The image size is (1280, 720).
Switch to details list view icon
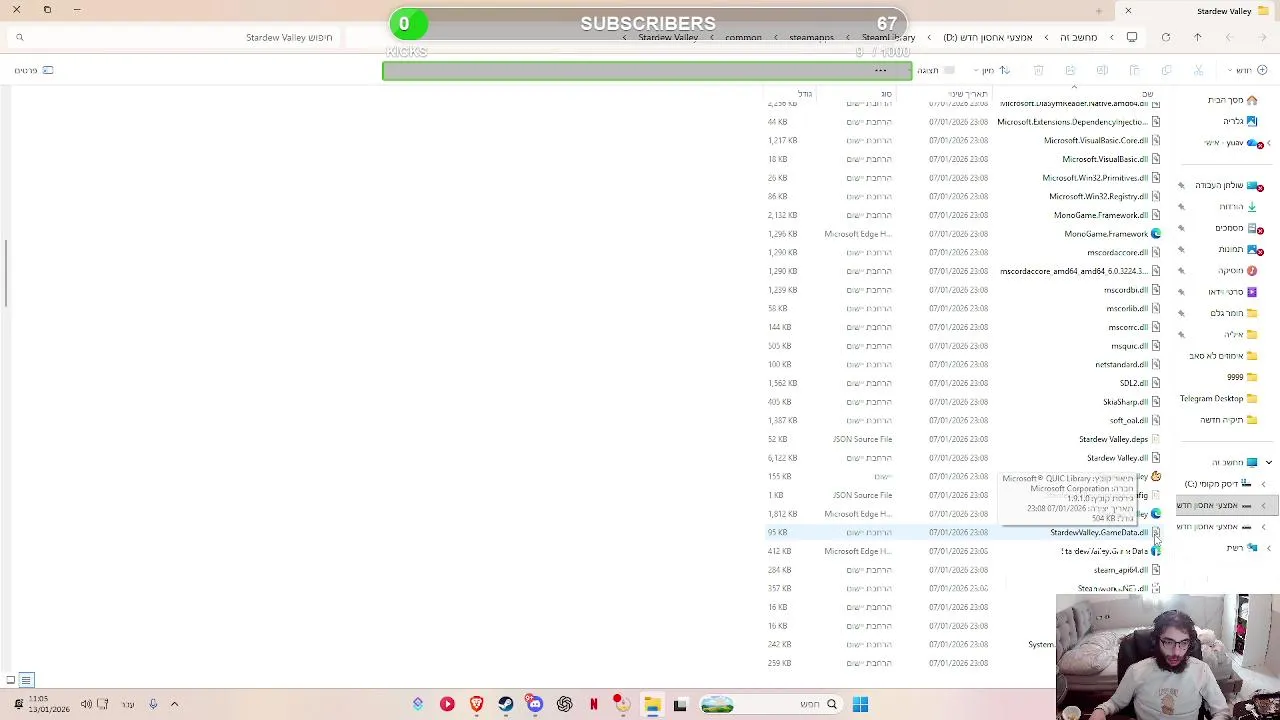click(x=26, y=680)
